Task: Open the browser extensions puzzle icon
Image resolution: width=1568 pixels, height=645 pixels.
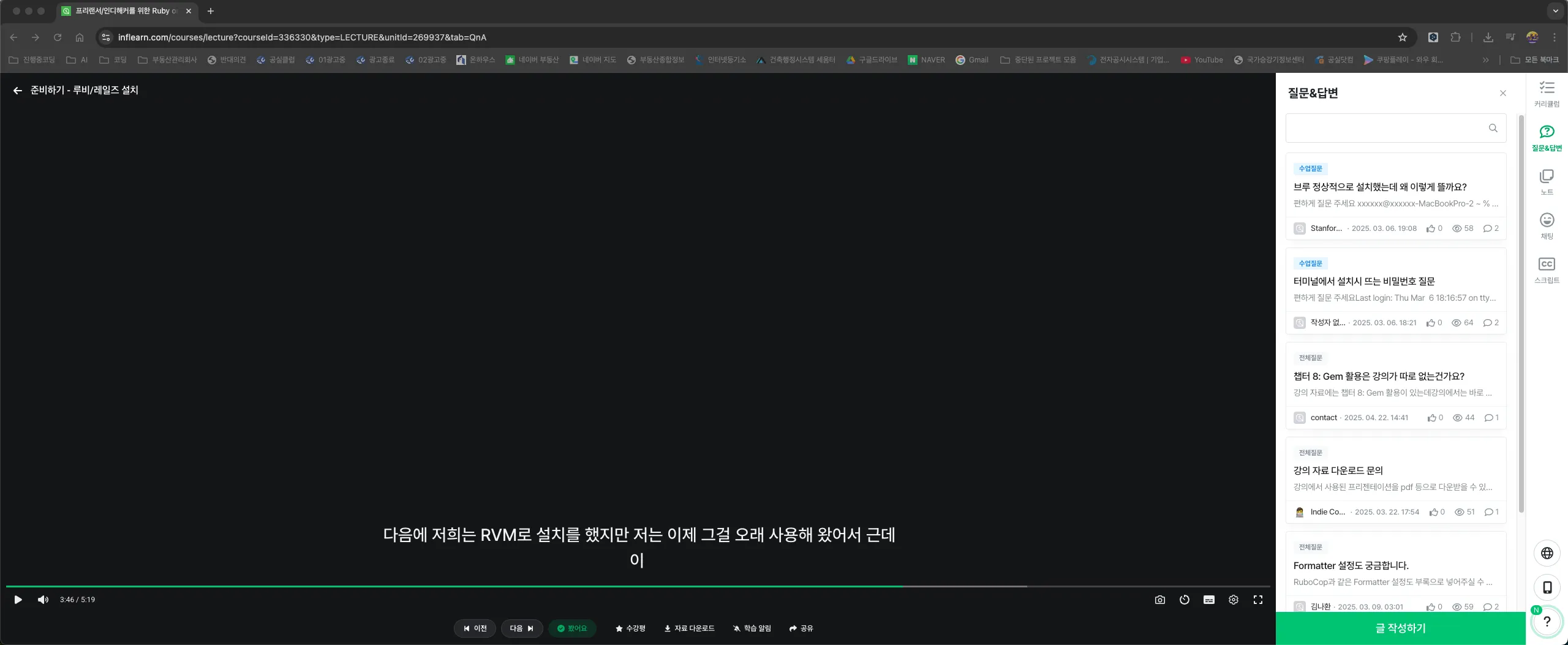Action: (x=1456, y=37)
